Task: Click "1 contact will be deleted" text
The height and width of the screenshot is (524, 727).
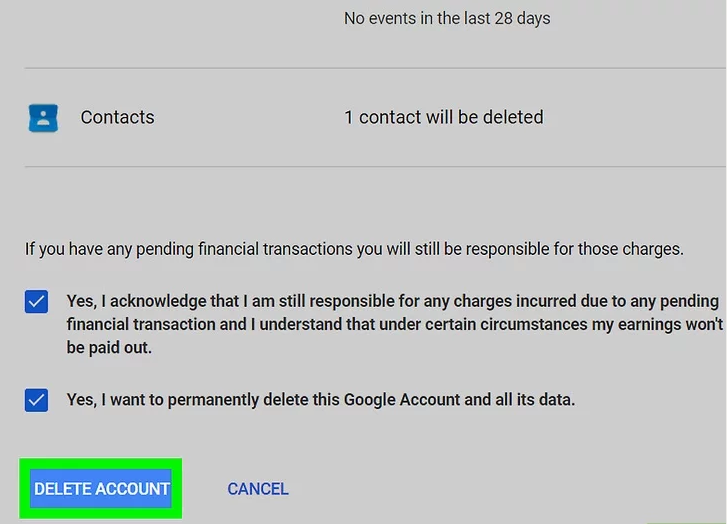Action: point(444,117)
